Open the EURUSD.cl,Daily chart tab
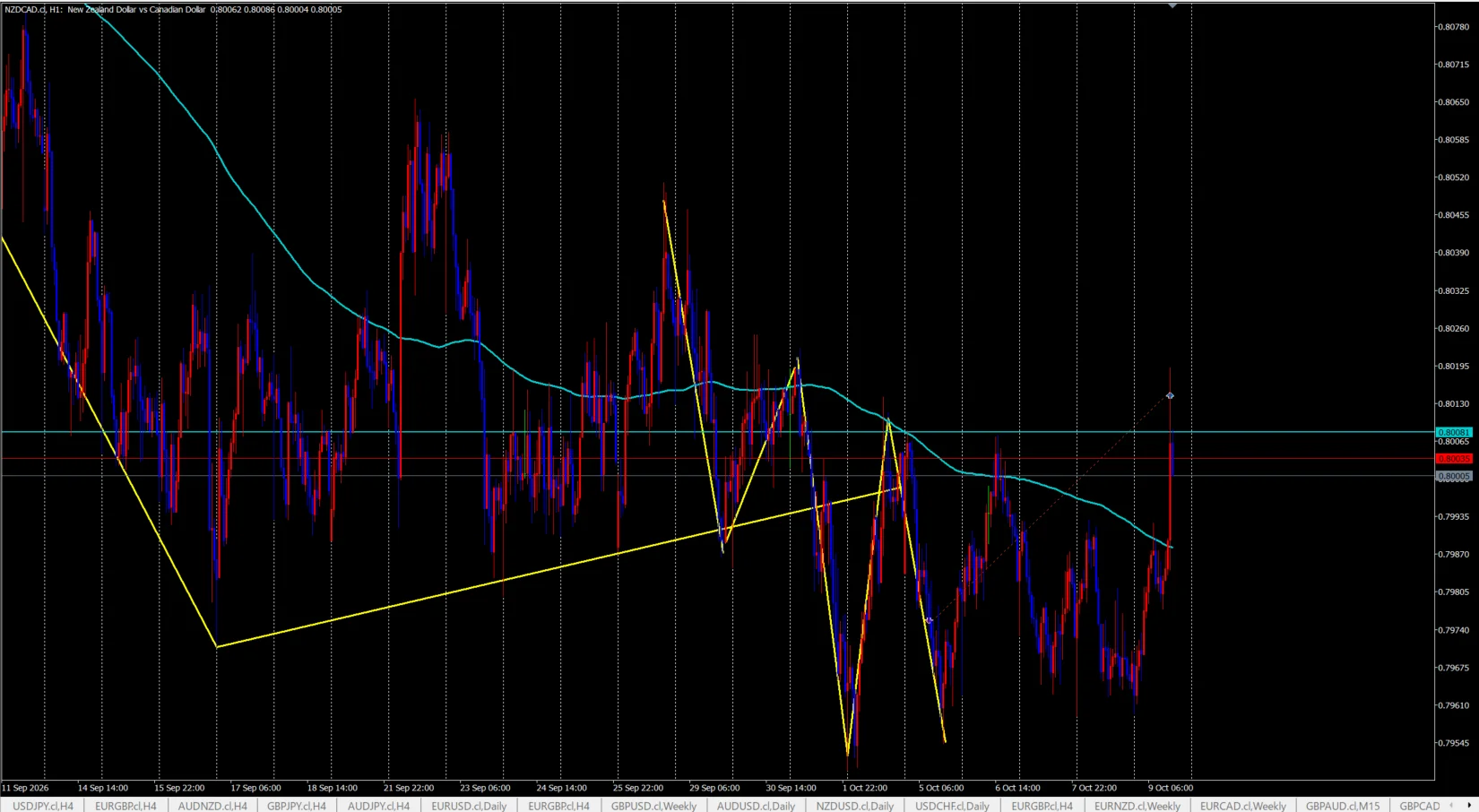 pyautogui.click(x=469, y=806)
